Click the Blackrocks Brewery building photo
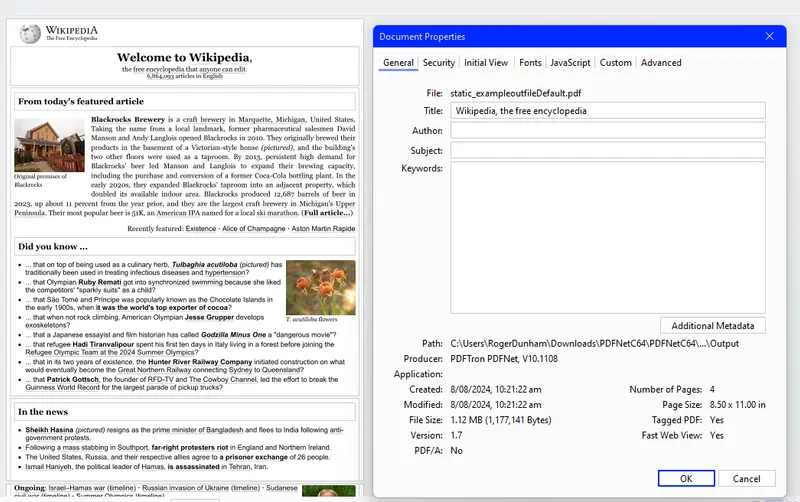The image size is (800, 502). click(49, 145)
